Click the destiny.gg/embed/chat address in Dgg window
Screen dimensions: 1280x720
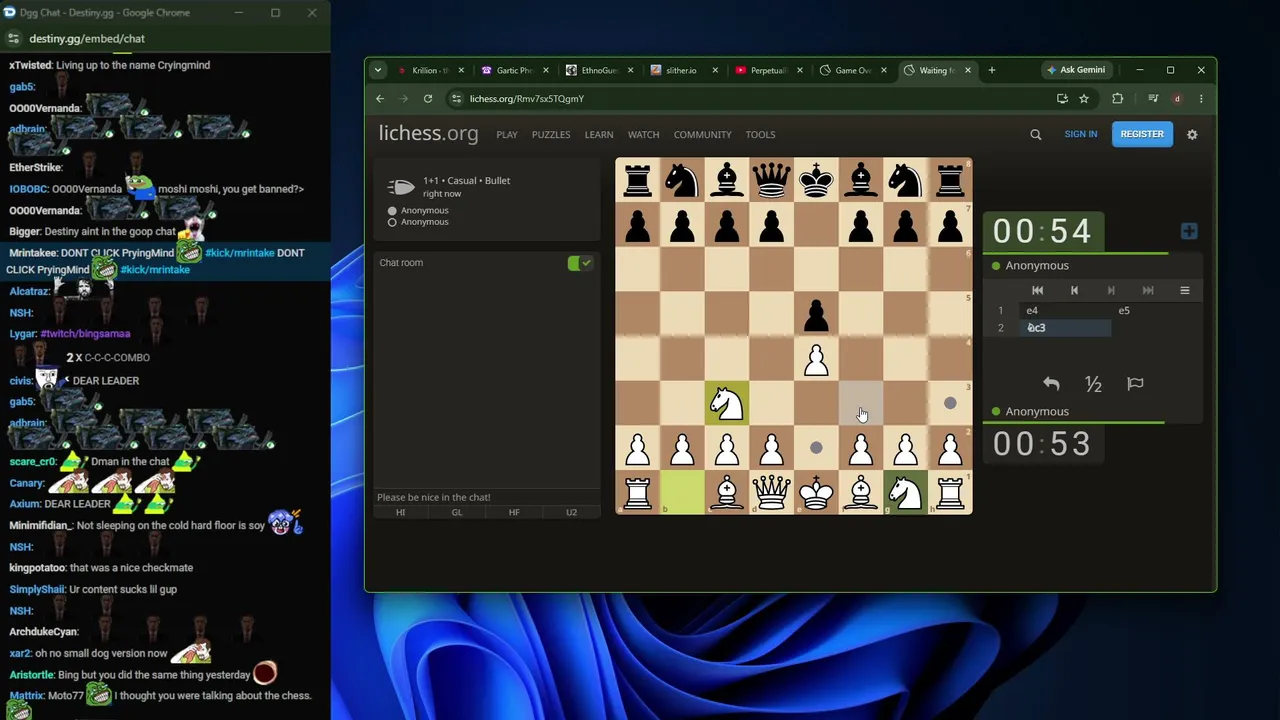[87, 39]
